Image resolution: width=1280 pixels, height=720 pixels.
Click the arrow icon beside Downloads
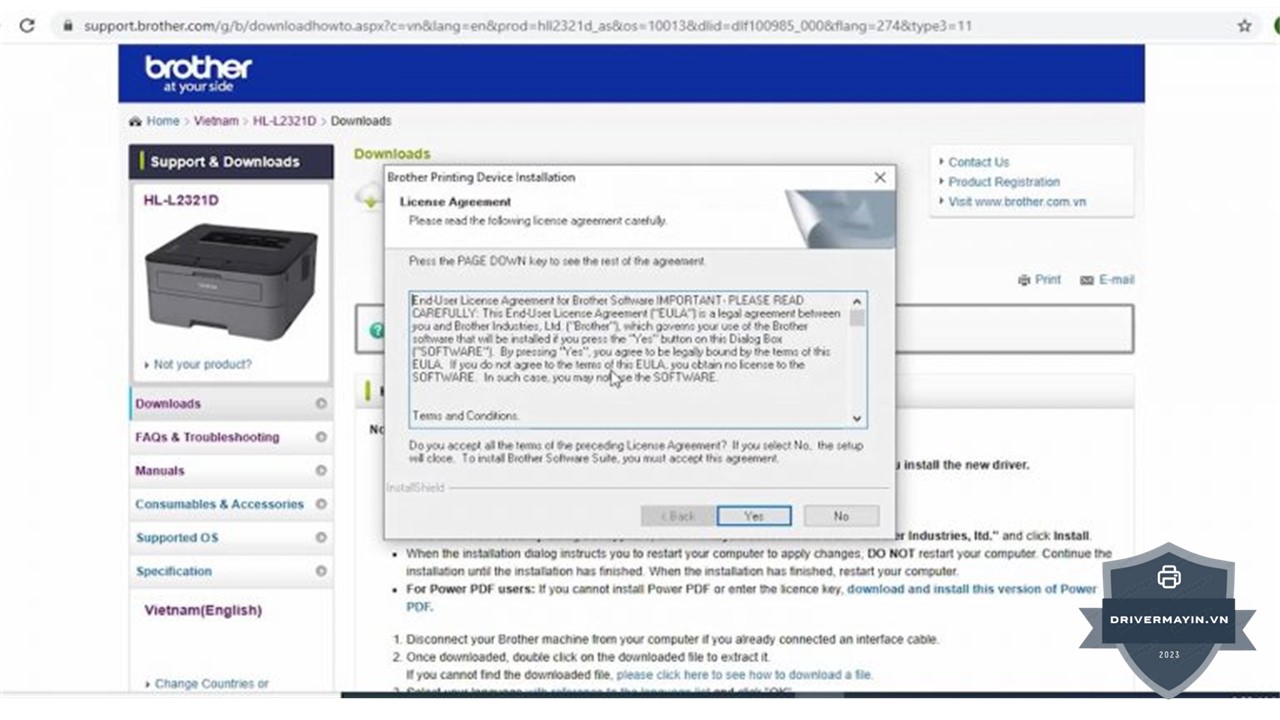[321, 404]
